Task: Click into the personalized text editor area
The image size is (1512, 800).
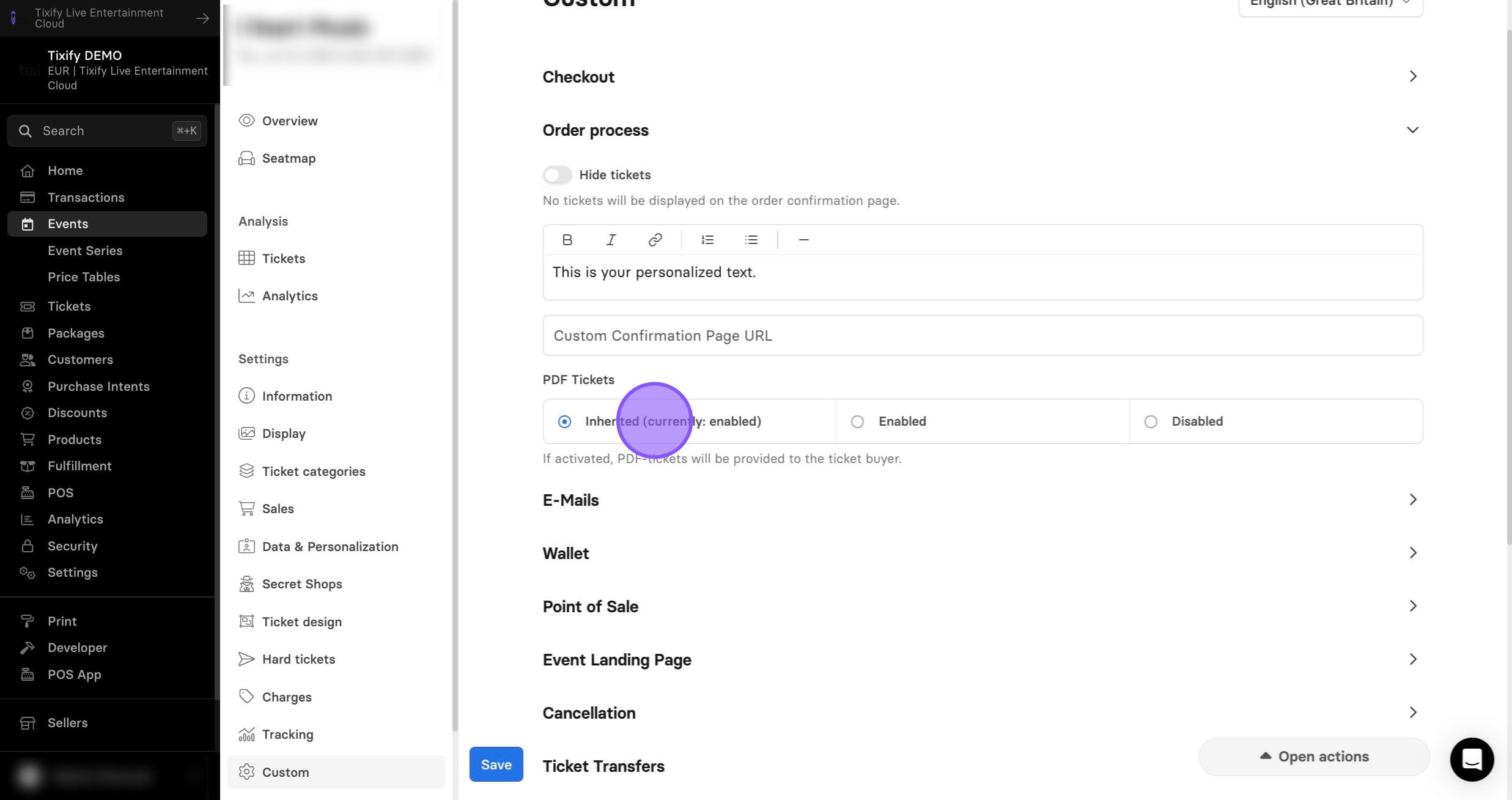Action: point(983,277)
